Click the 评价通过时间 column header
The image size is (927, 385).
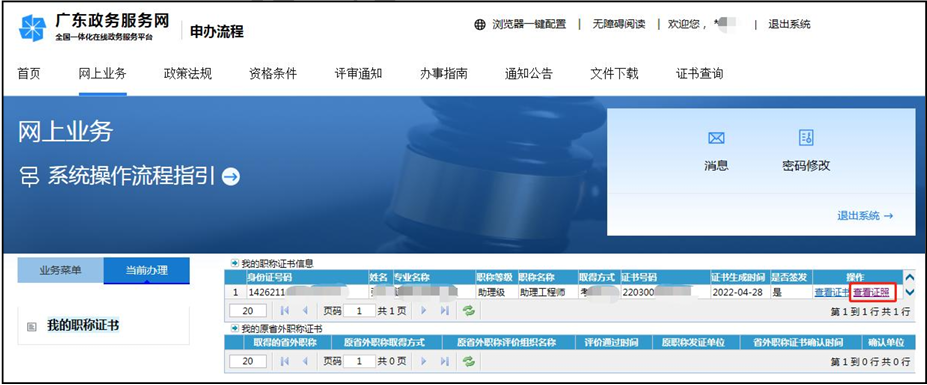[614, 342]
